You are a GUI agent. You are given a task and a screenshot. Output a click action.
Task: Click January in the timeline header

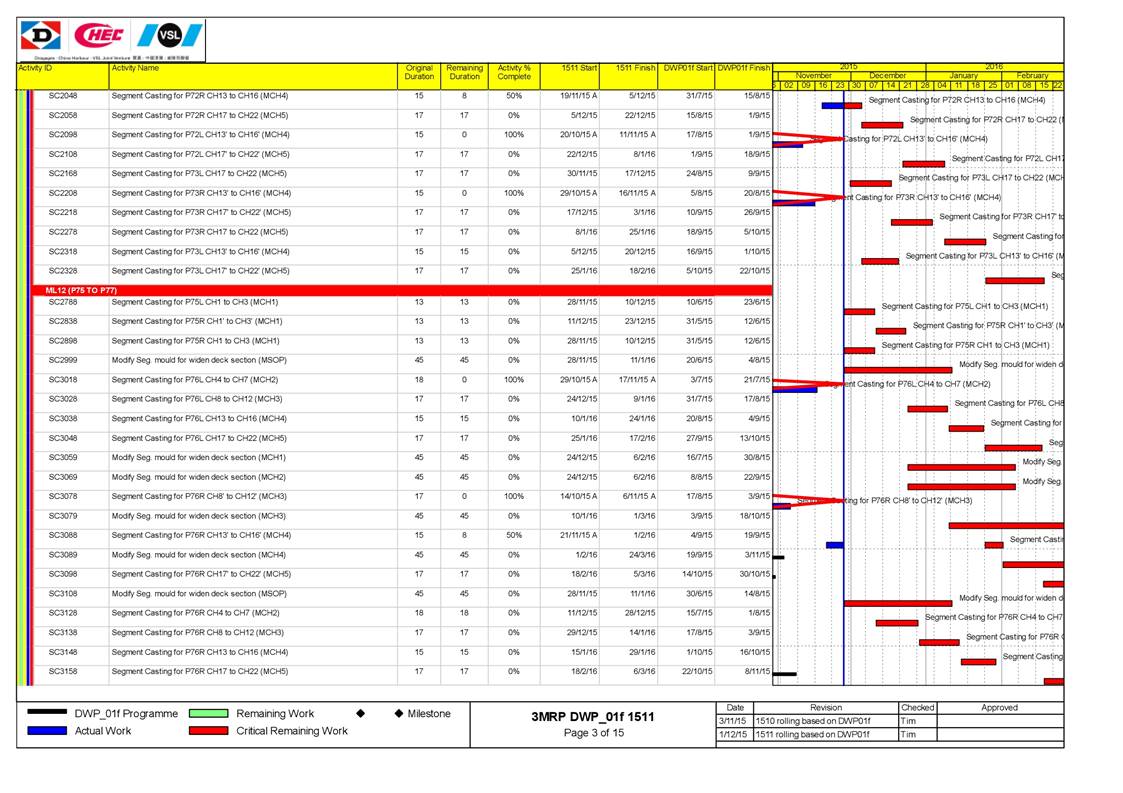[963, 75]
